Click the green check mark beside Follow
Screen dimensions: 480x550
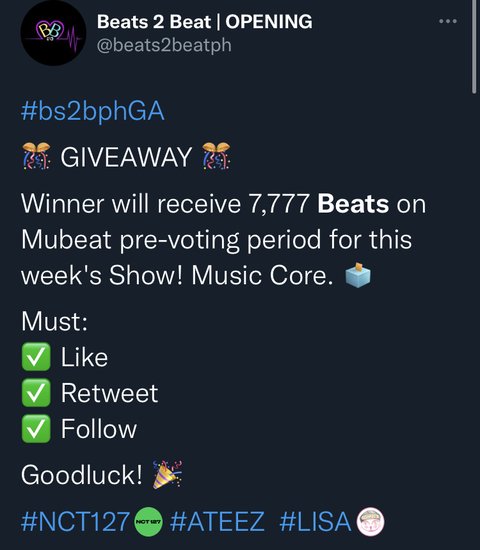[x=36, y=429]
